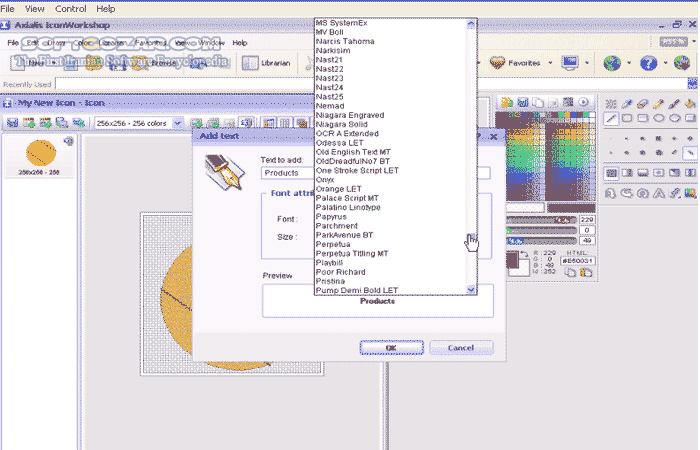Select the rectangle shape tool
The image size is (700, 450).
point(627,118)
